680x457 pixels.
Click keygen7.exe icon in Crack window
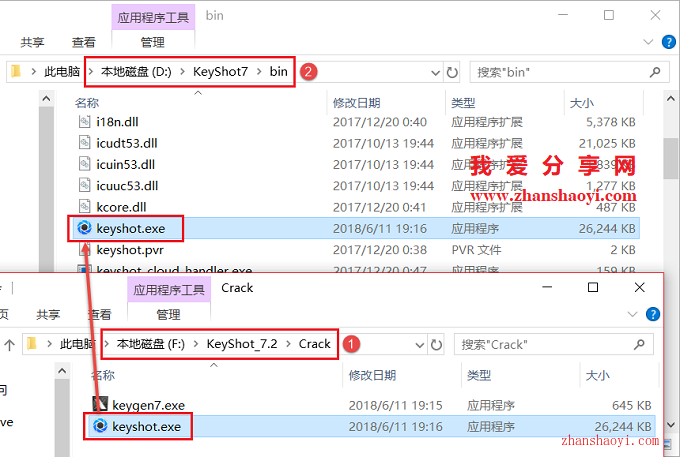coord(100,404)
